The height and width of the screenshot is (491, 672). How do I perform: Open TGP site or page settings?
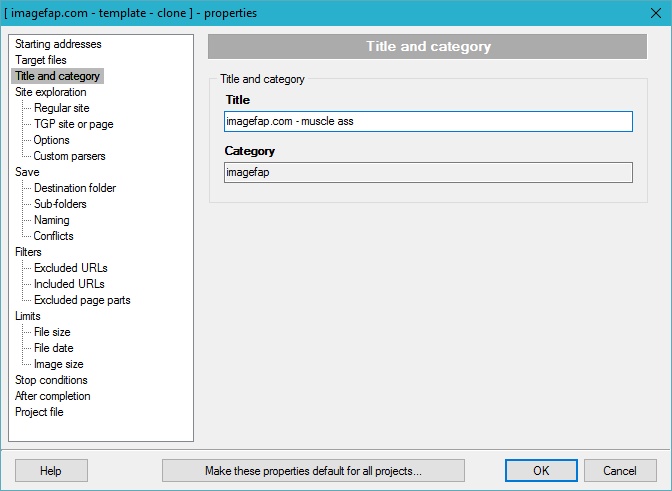click(x=74, y=124)
